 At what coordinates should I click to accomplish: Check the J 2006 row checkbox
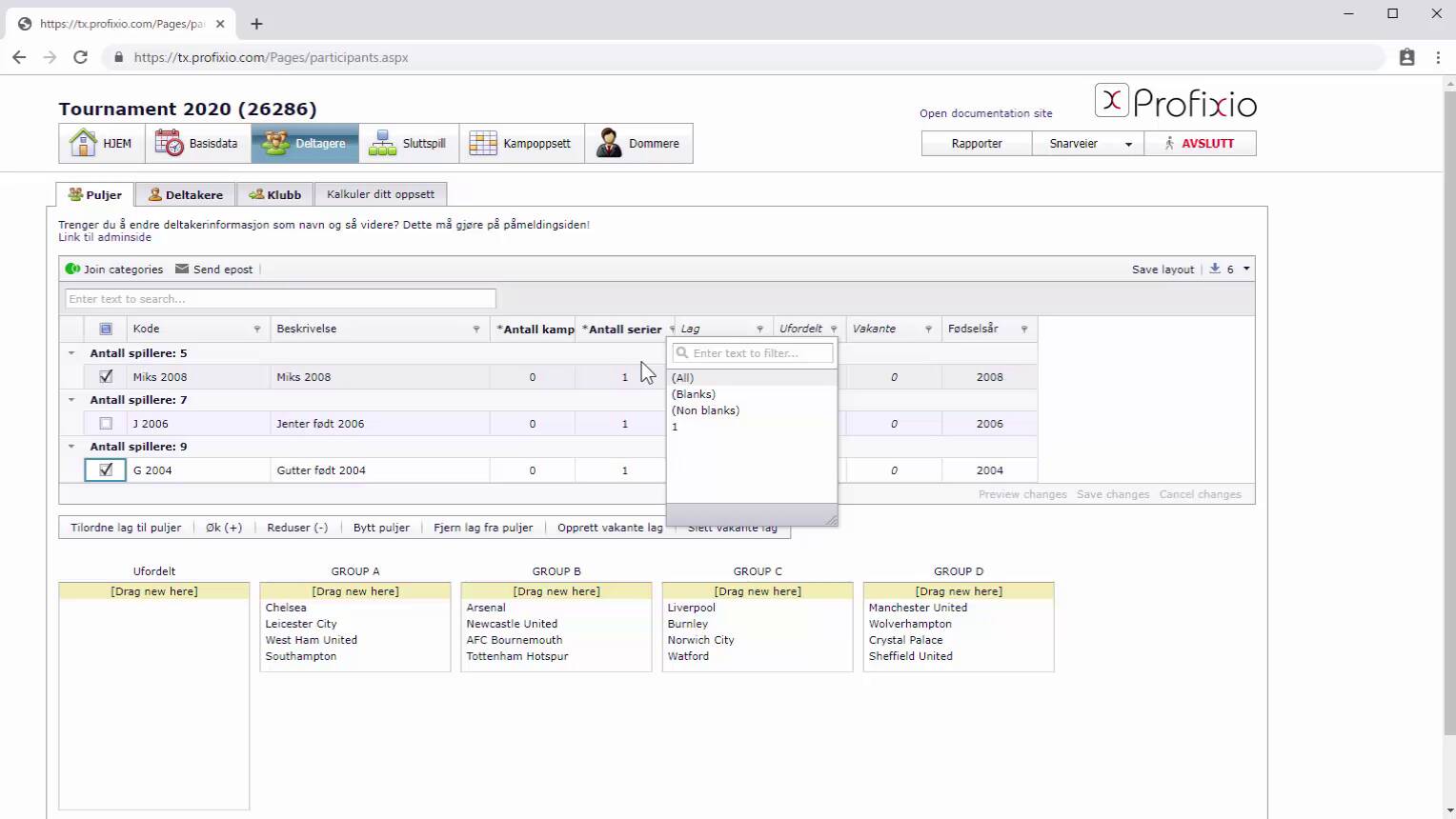click(x=106, y=424)
